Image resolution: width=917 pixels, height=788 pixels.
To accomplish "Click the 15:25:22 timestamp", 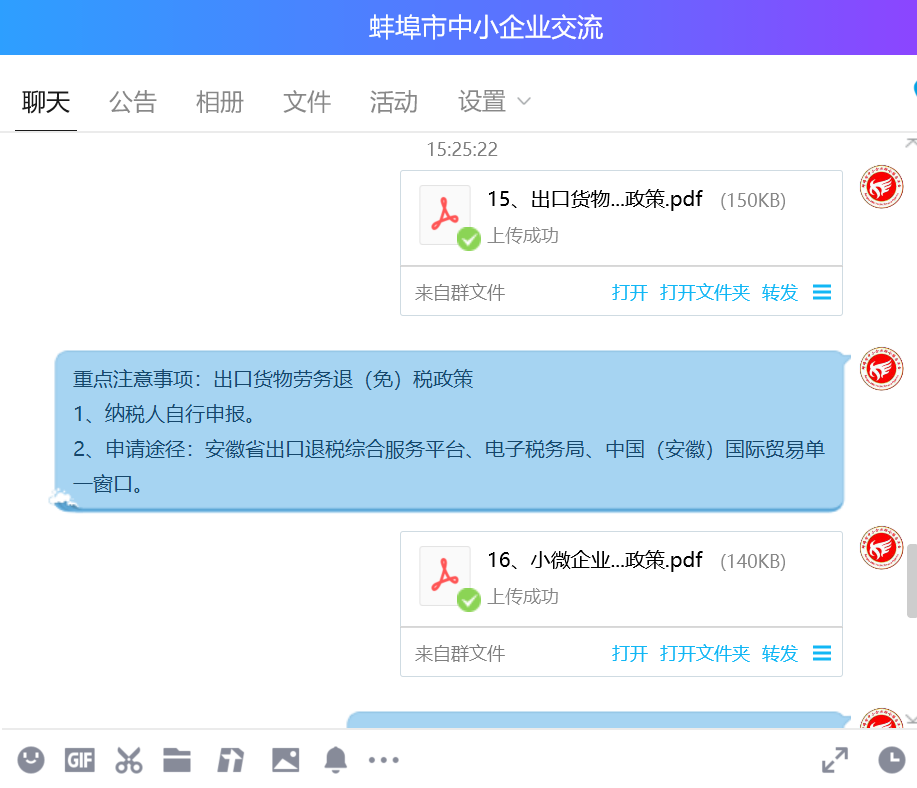I will [x=462, y=149].
